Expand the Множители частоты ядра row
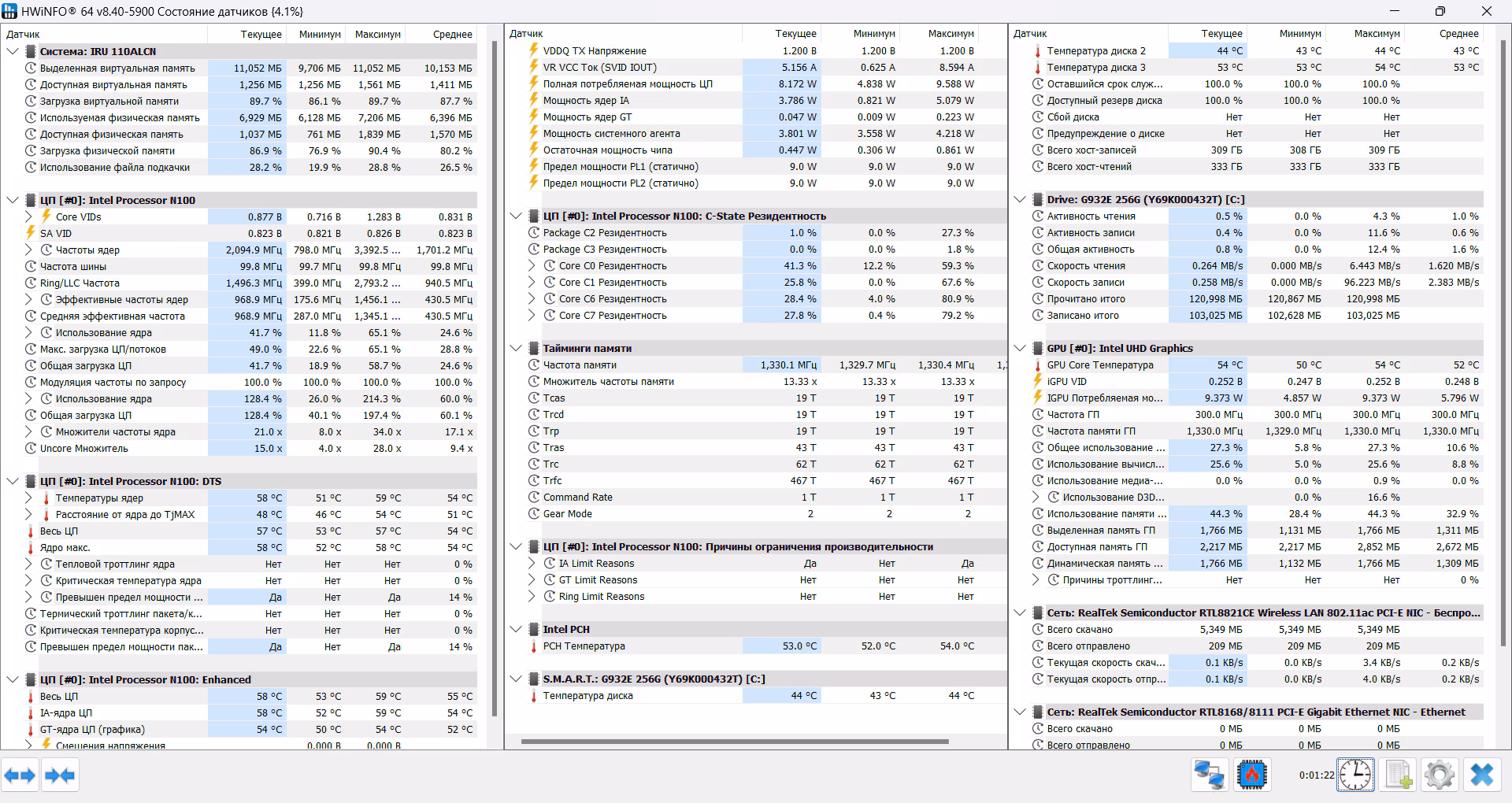Viewport: 1512px width, 803px height. (x=28, y=431)
